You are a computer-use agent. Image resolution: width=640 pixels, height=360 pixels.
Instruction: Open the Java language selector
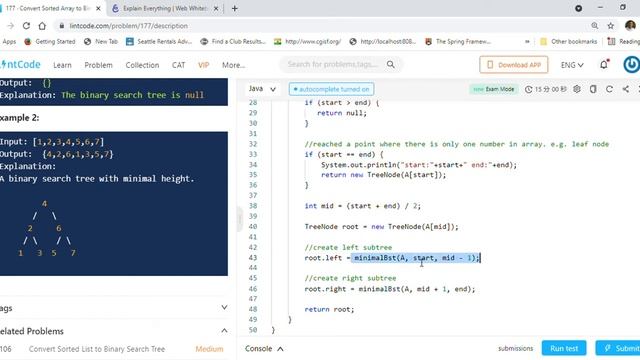(262, 89)
